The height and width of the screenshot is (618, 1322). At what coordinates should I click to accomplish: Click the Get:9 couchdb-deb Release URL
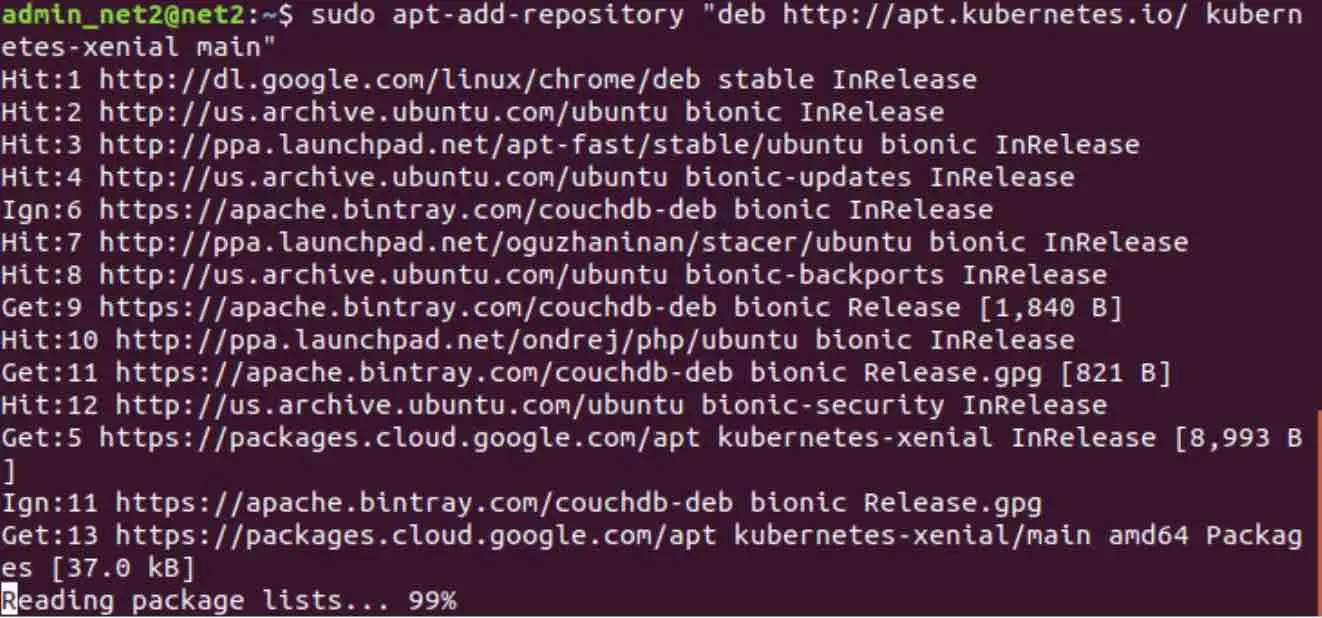point(408,307)
